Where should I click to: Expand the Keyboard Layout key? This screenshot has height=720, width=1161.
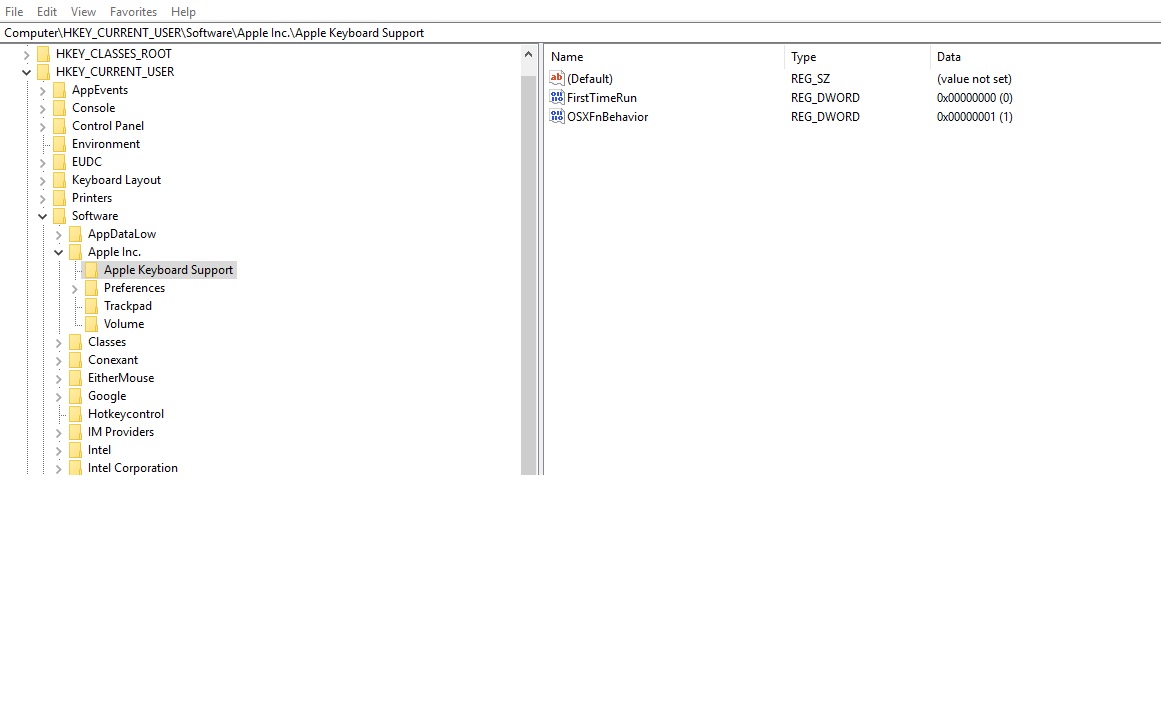pyautogui.click(x=42, y=180)
